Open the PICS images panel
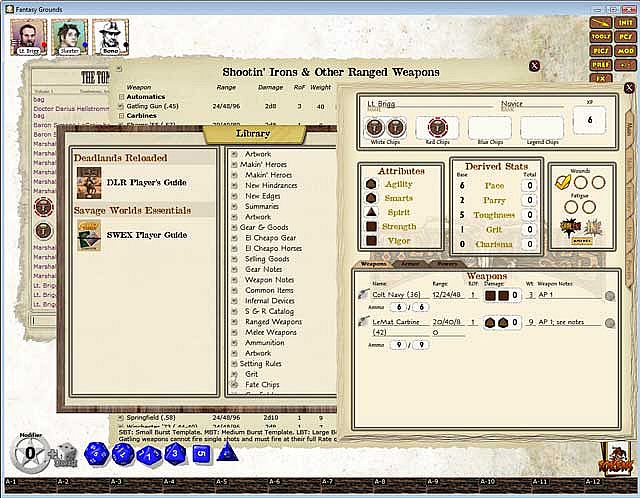640x498 pixels. (601, 51)
